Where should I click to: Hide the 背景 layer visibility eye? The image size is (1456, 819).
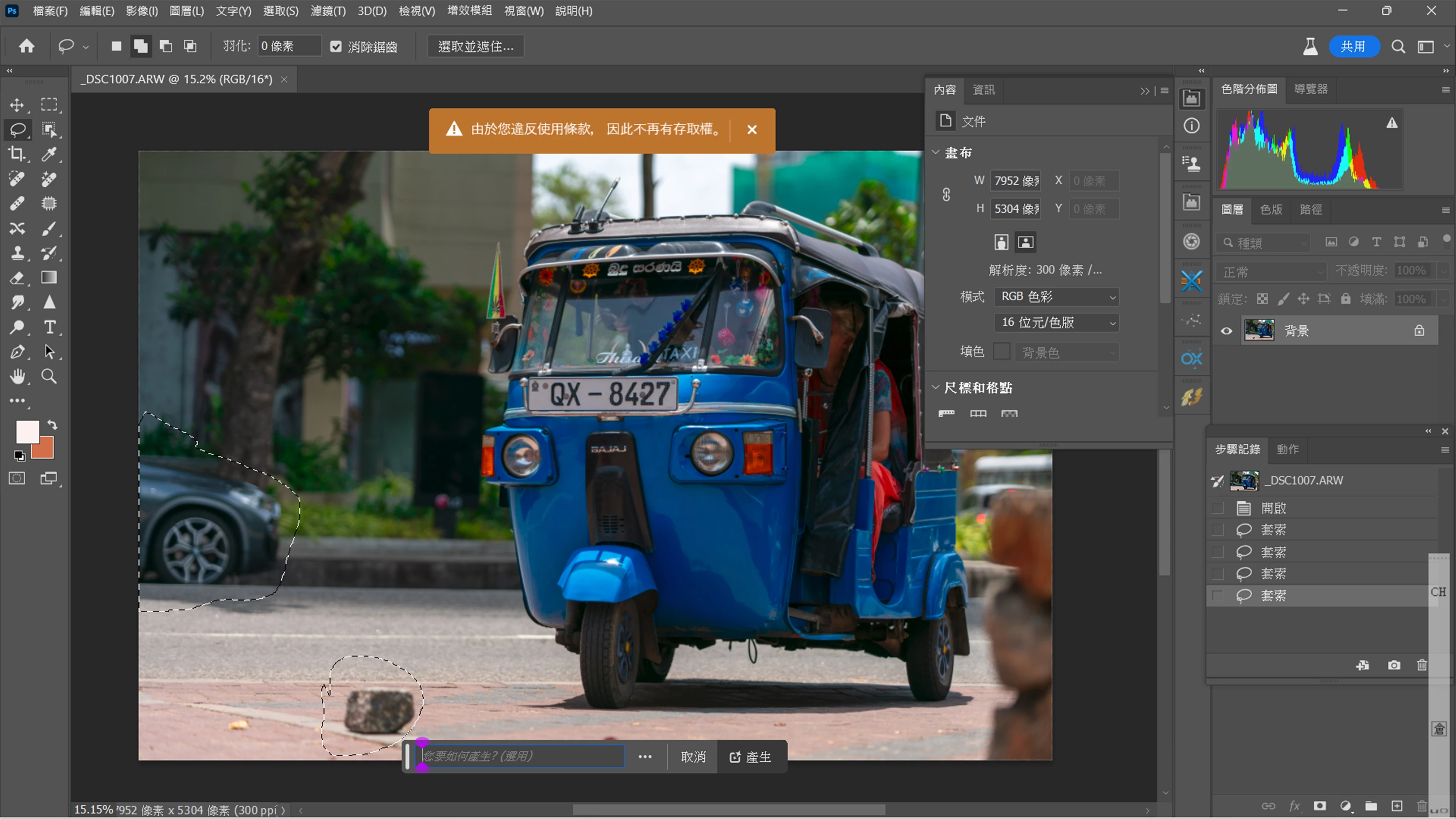pos(1226,331)
